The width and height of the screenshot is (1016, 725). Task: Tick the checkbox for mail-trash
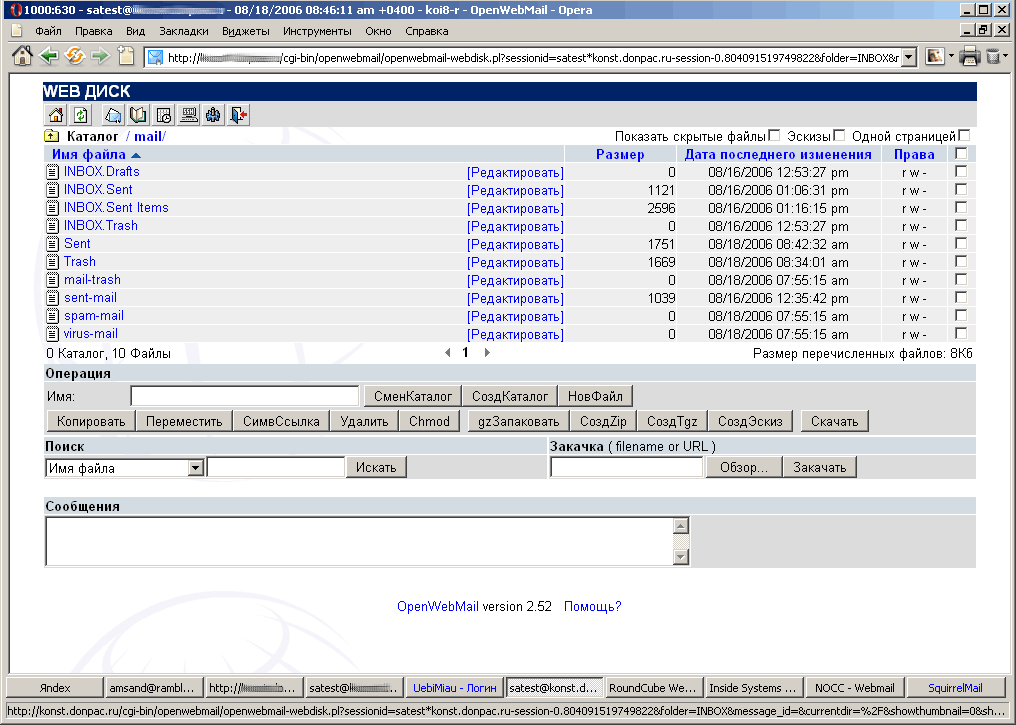point(962,280)
